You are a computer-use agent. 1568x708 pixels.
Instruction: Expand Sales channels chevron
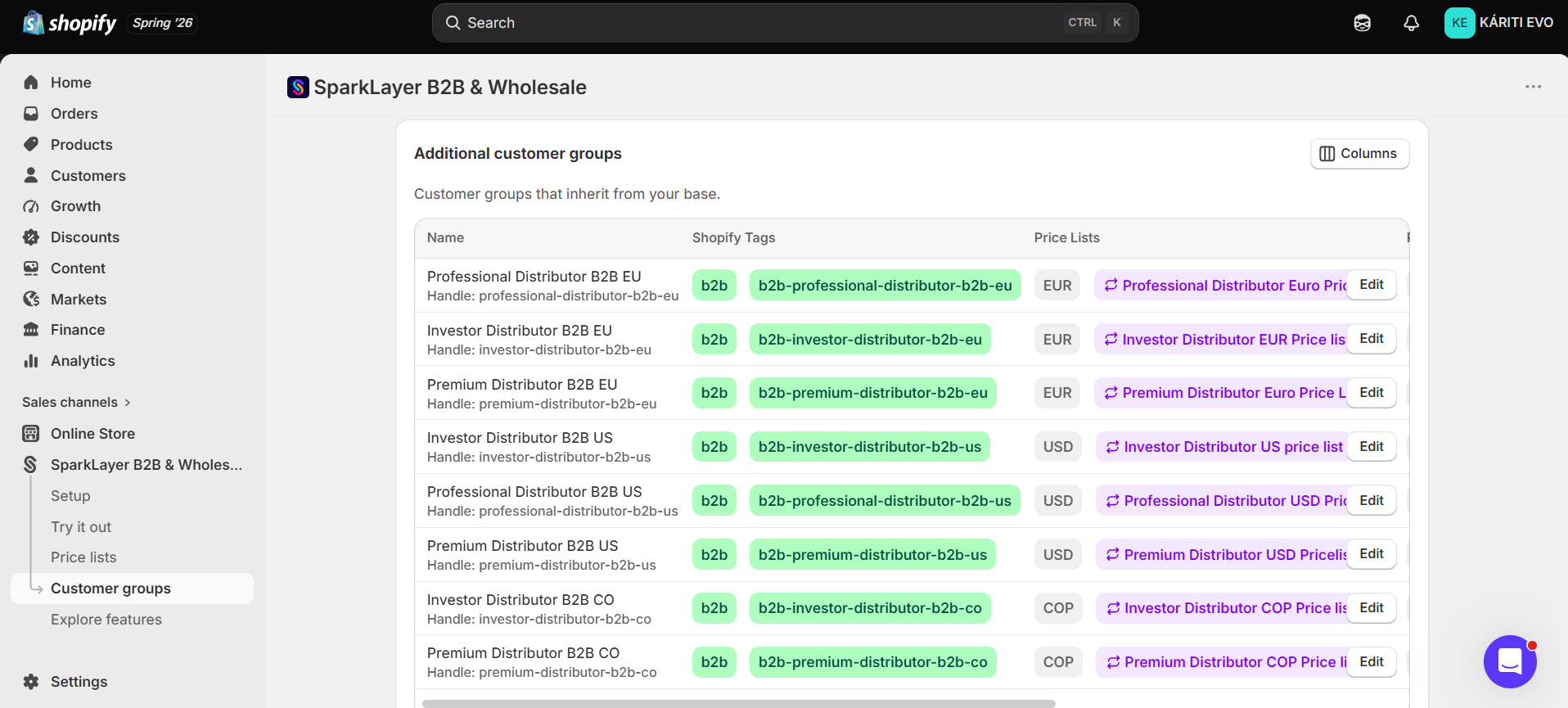tap(128, 403)
